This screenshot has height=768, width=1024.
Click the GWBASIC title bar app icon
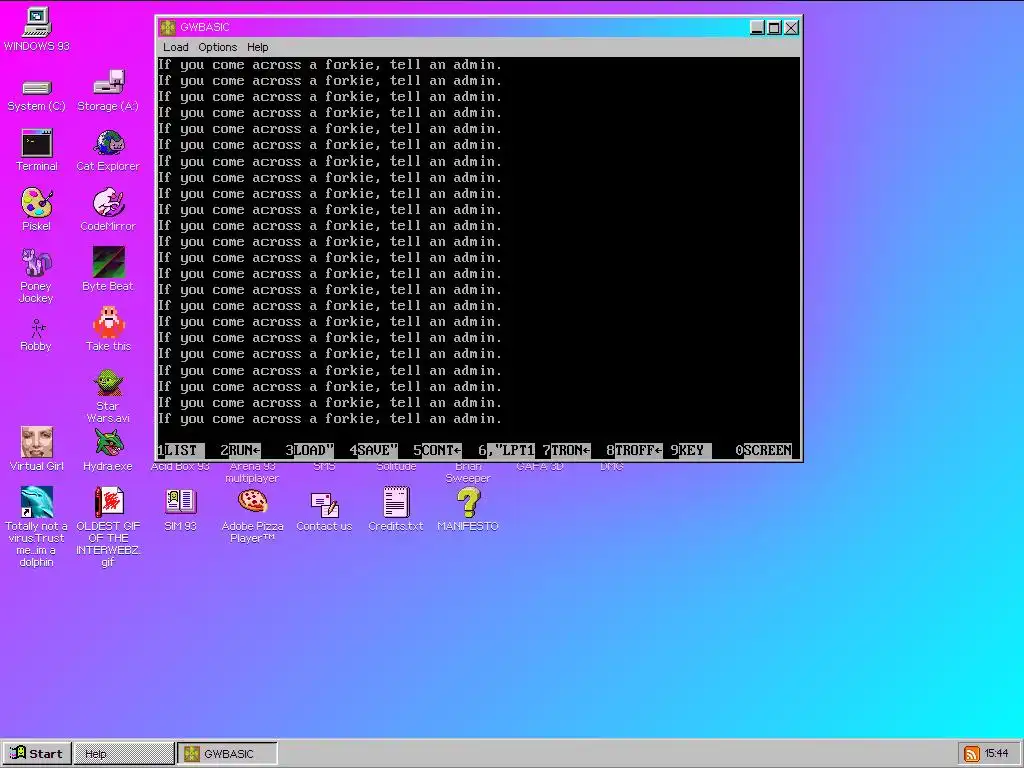coord(168,27)
